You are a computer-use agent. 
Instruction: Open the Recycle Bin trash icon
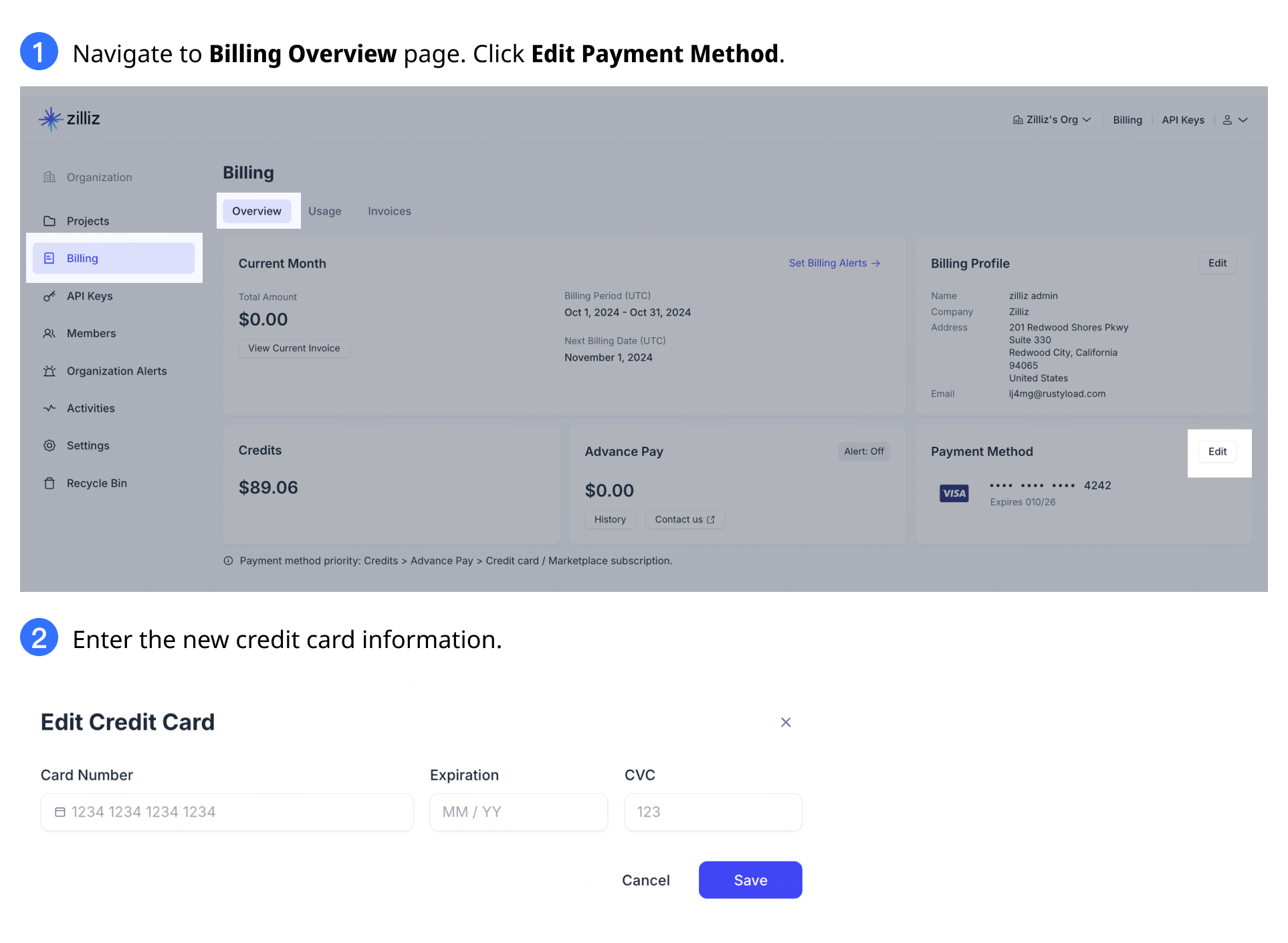point(49,483)
